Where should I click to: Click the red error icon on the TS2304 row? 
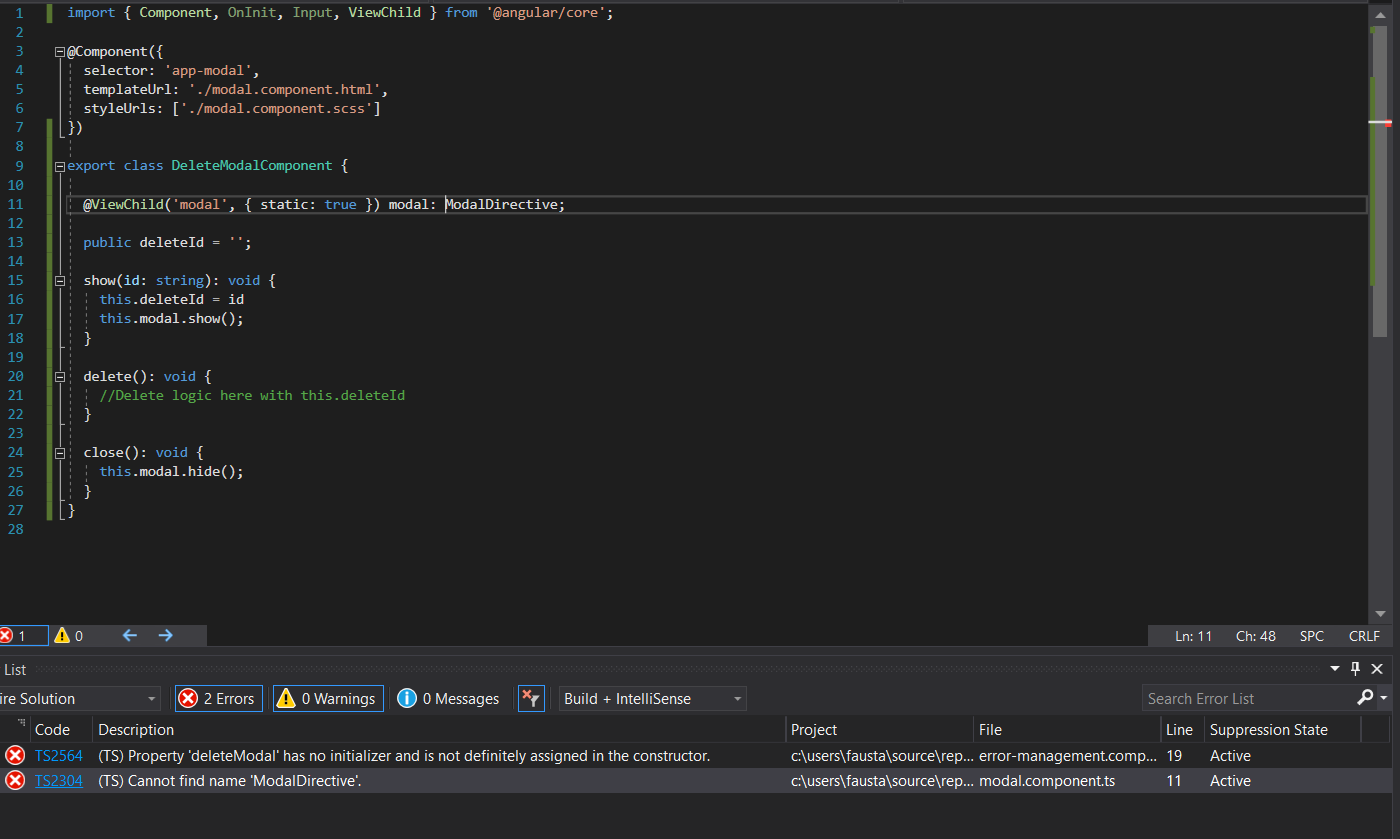click(x=15, y=781)
